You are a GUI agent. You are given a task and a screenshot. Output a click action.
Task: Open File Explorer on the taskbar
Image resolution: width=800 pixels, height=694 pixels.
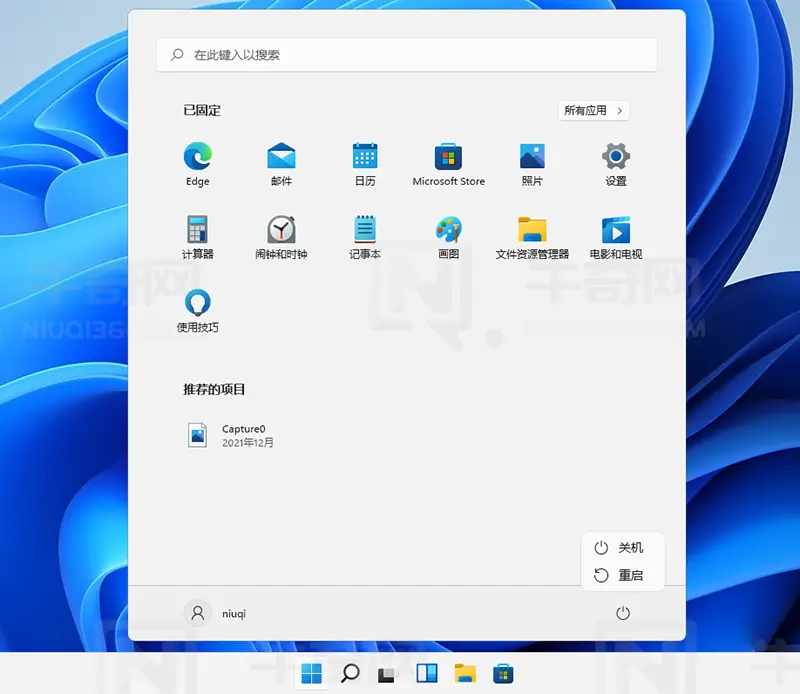(x=465, y=674)
